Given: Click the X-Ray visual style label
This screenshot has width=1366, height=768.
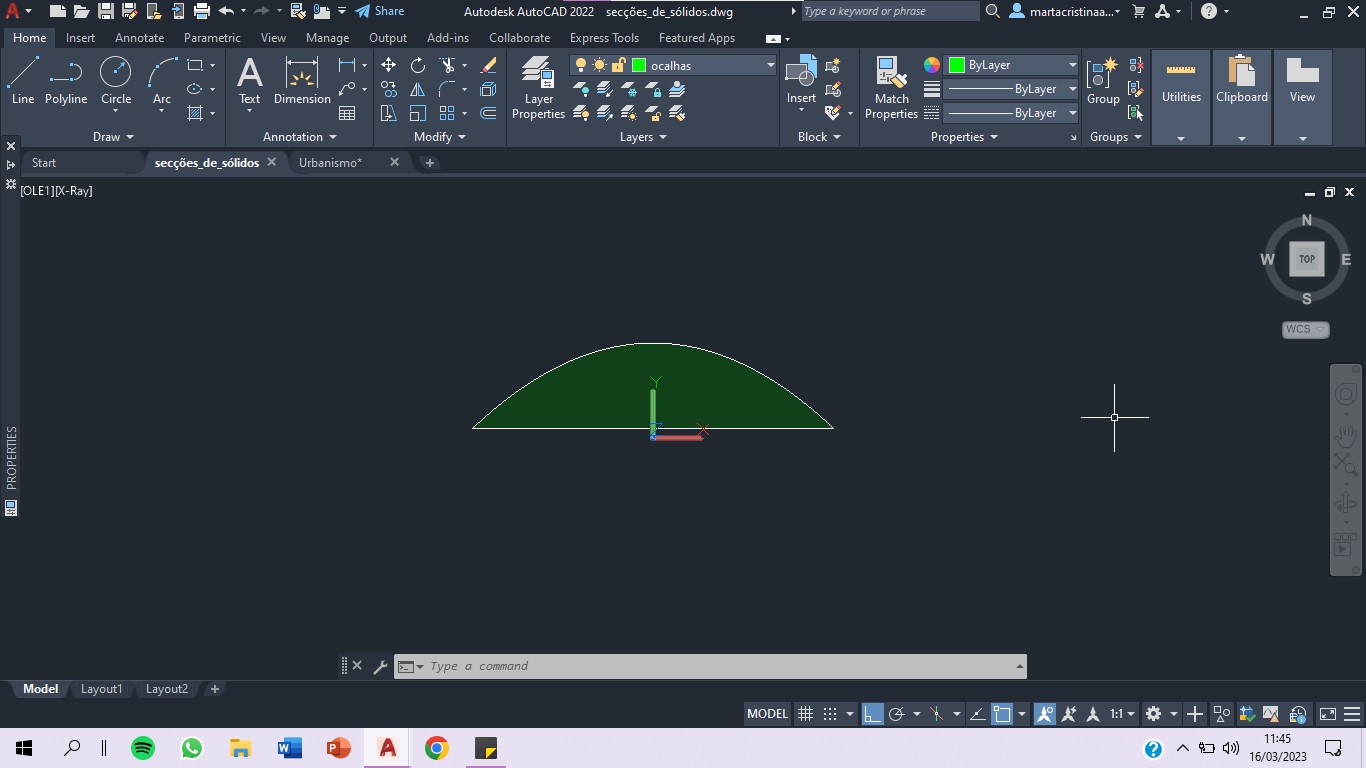Looking at the screenshot, I should 74,190.
